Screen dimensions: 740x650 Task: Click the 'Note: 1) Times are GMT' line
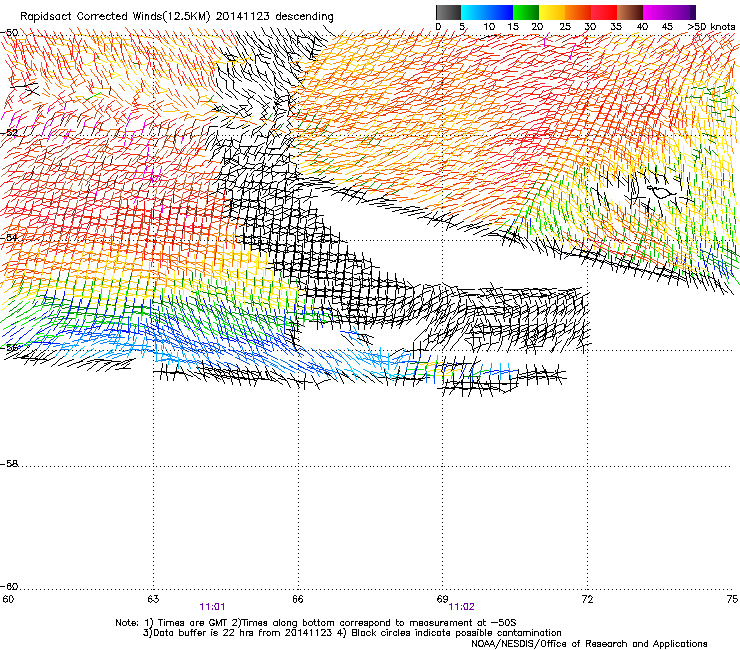(x=315, y=623)
